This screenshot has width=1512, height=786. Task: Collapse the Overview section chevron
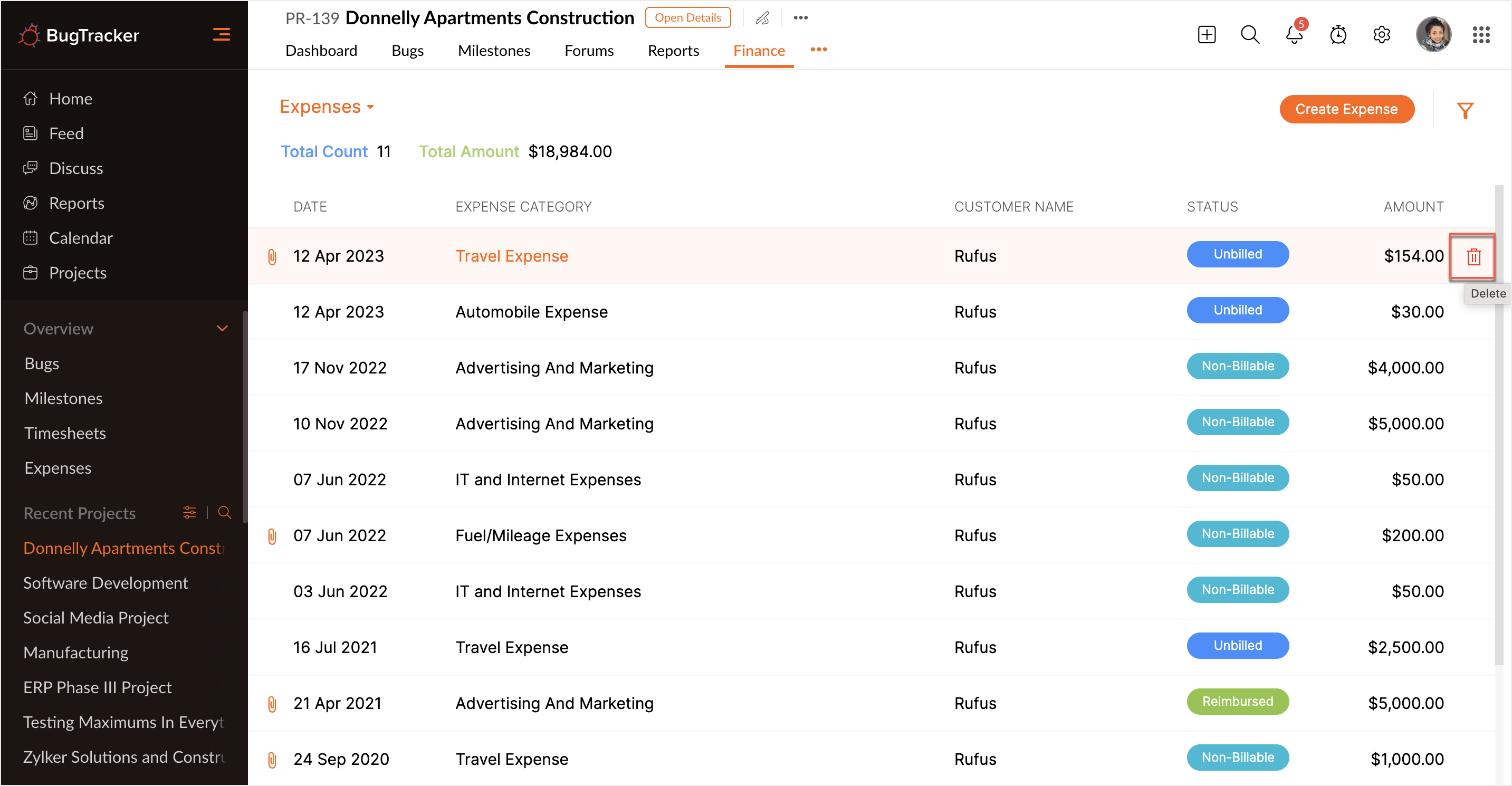click(x=222, y=328)
